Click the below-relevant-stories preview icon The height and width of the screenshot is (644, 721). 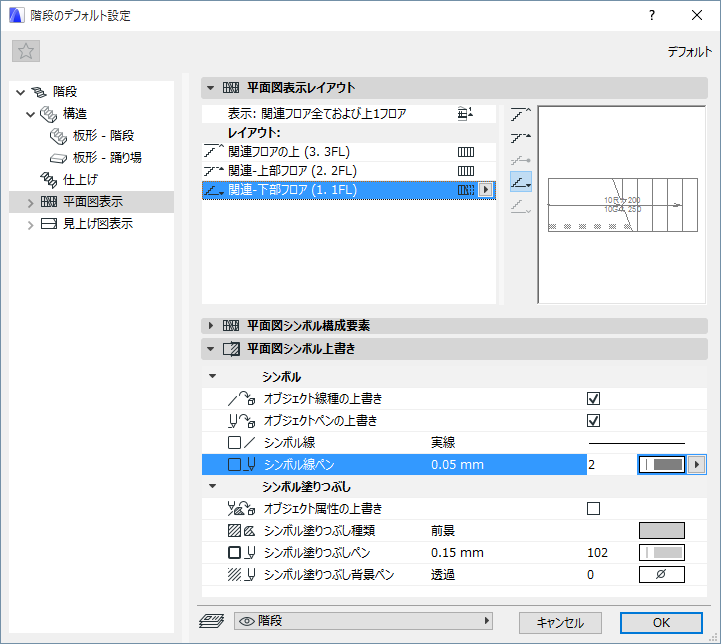click(521, 206)
